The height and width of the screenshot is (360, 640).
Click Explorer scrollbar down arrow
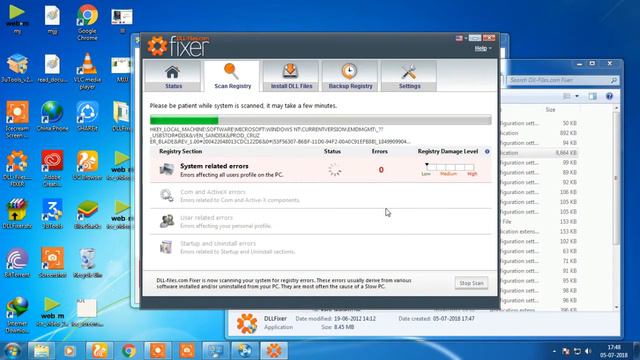point(616,307)
